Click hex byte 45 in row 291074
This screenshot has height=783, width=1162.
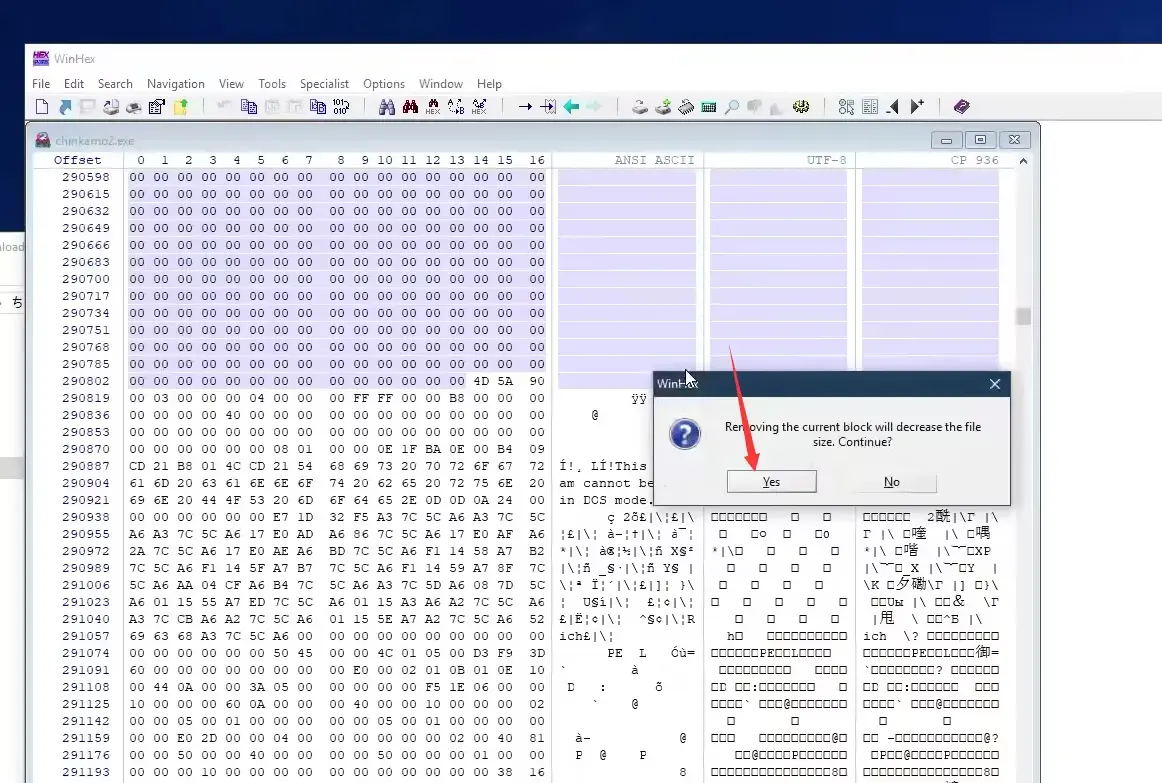305,653
